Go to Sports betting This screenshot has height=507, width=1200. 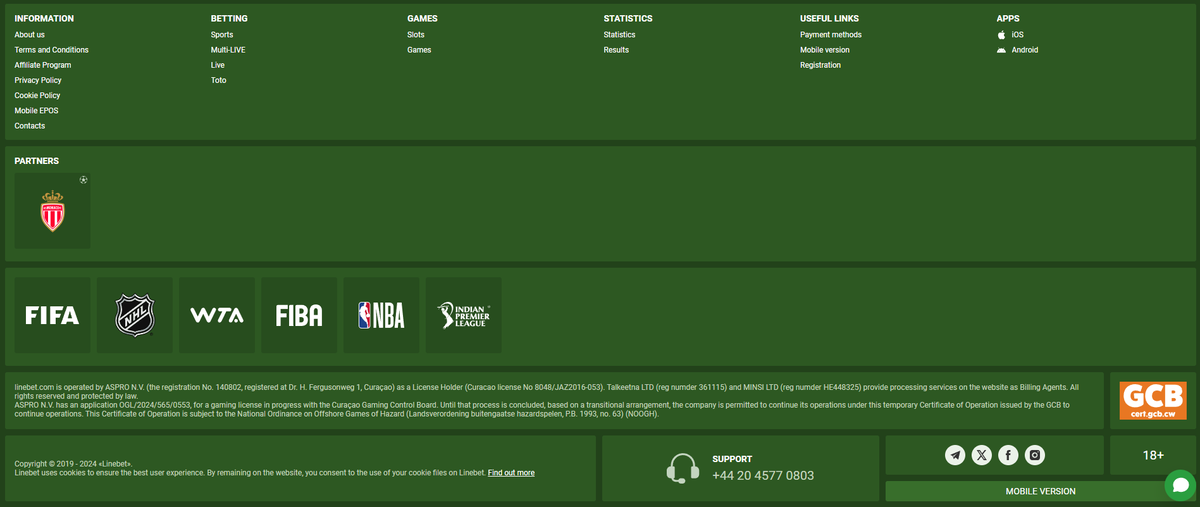(222, 35)
